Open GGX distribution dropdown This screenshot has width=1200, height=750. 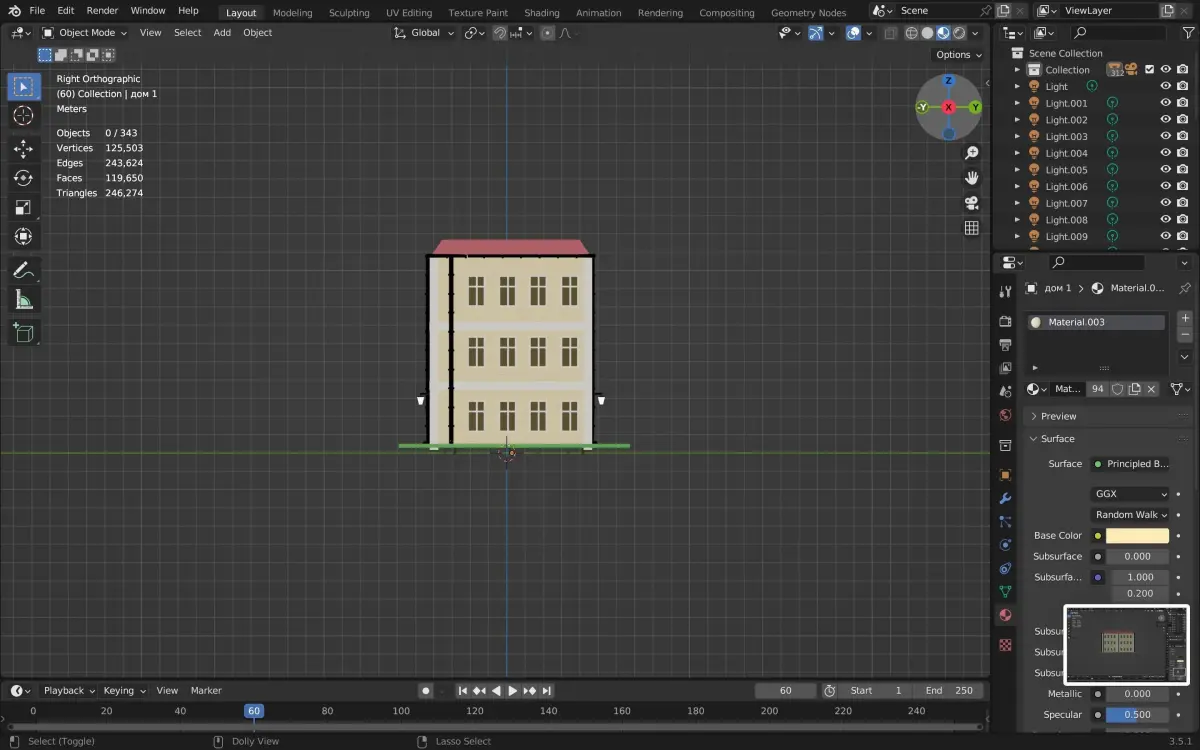pyautogui.click(x=1130, y=494)
